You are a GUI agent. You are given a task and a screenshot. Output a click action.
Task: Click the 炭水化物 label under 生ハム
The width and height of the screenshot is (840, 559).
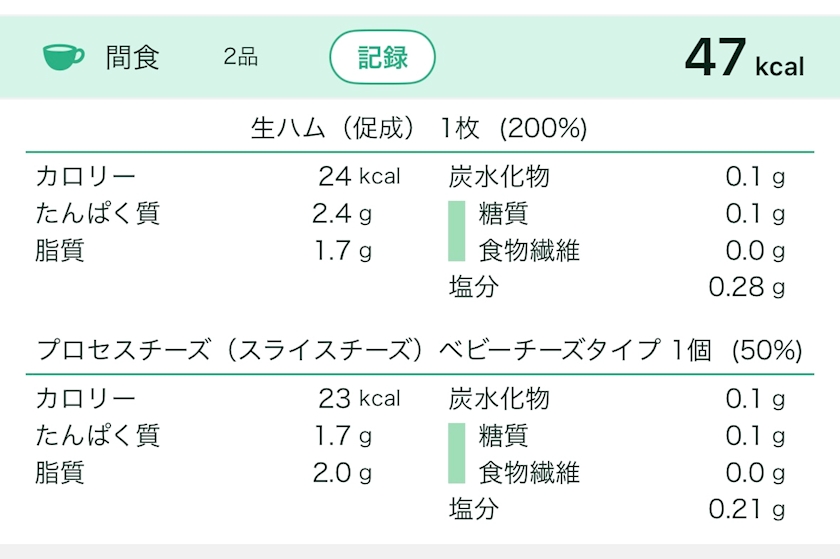(500, 177)
